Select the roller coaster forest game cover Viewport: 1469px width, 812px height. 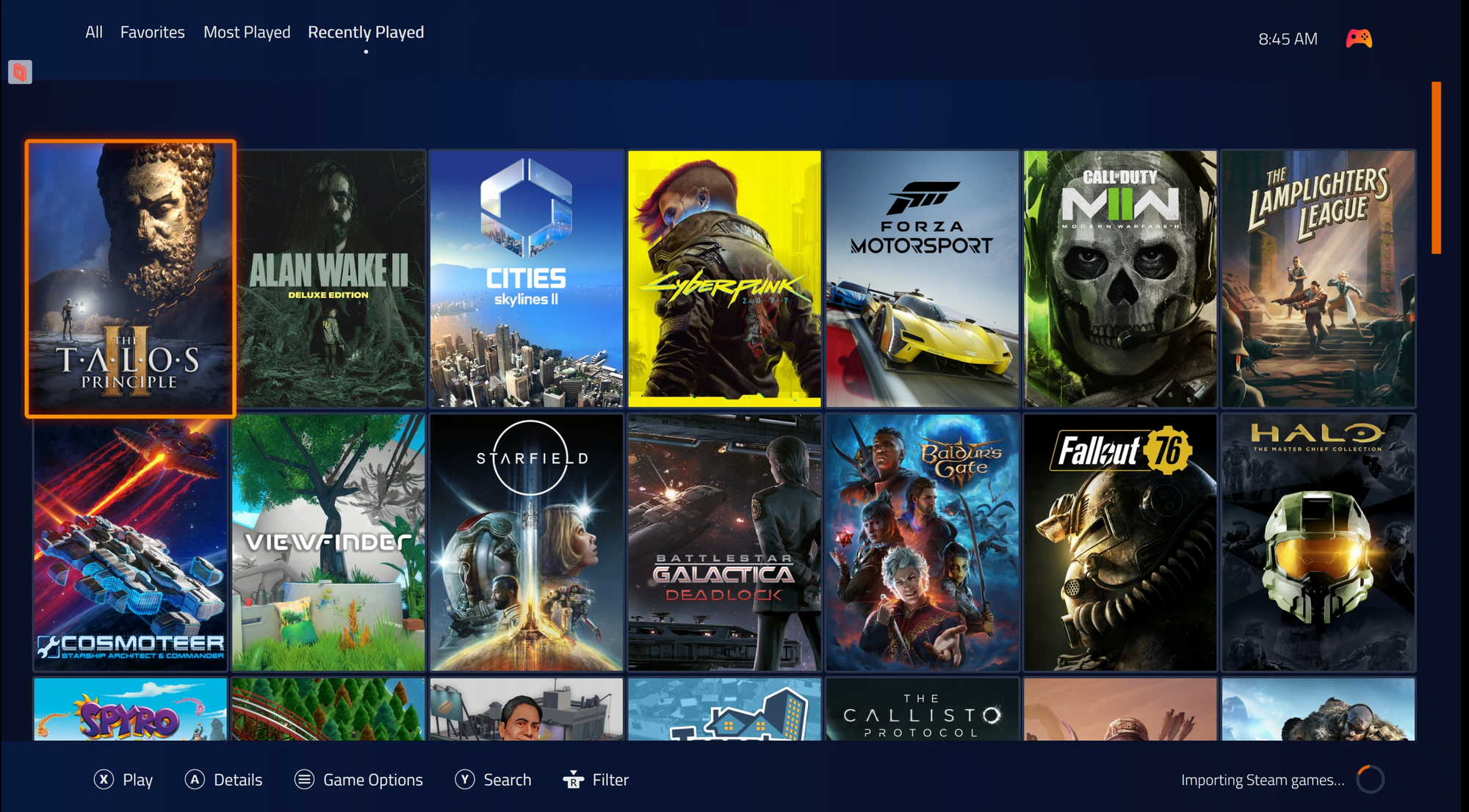click(328, 709)
